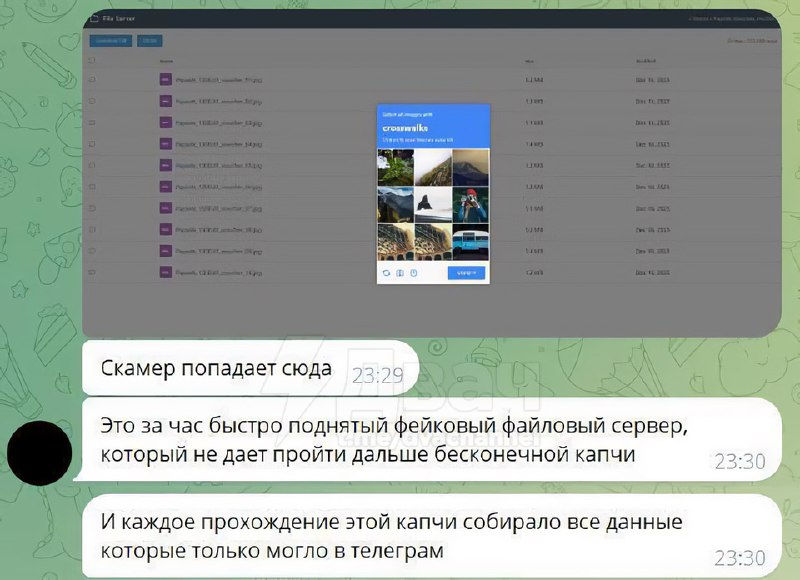The width and height of the screenshot is (800, 580).
Task: Click the info icon in the captcha footer
Action: pos(413,272)
